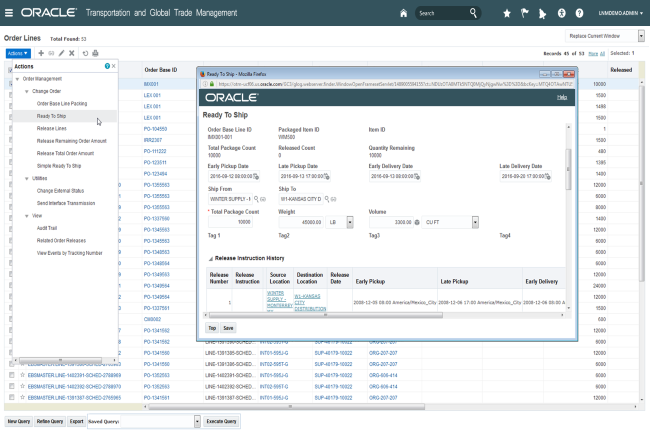Open calendar picker for Late Pickup Date
The image size is (650, 433).
point(327,177)
